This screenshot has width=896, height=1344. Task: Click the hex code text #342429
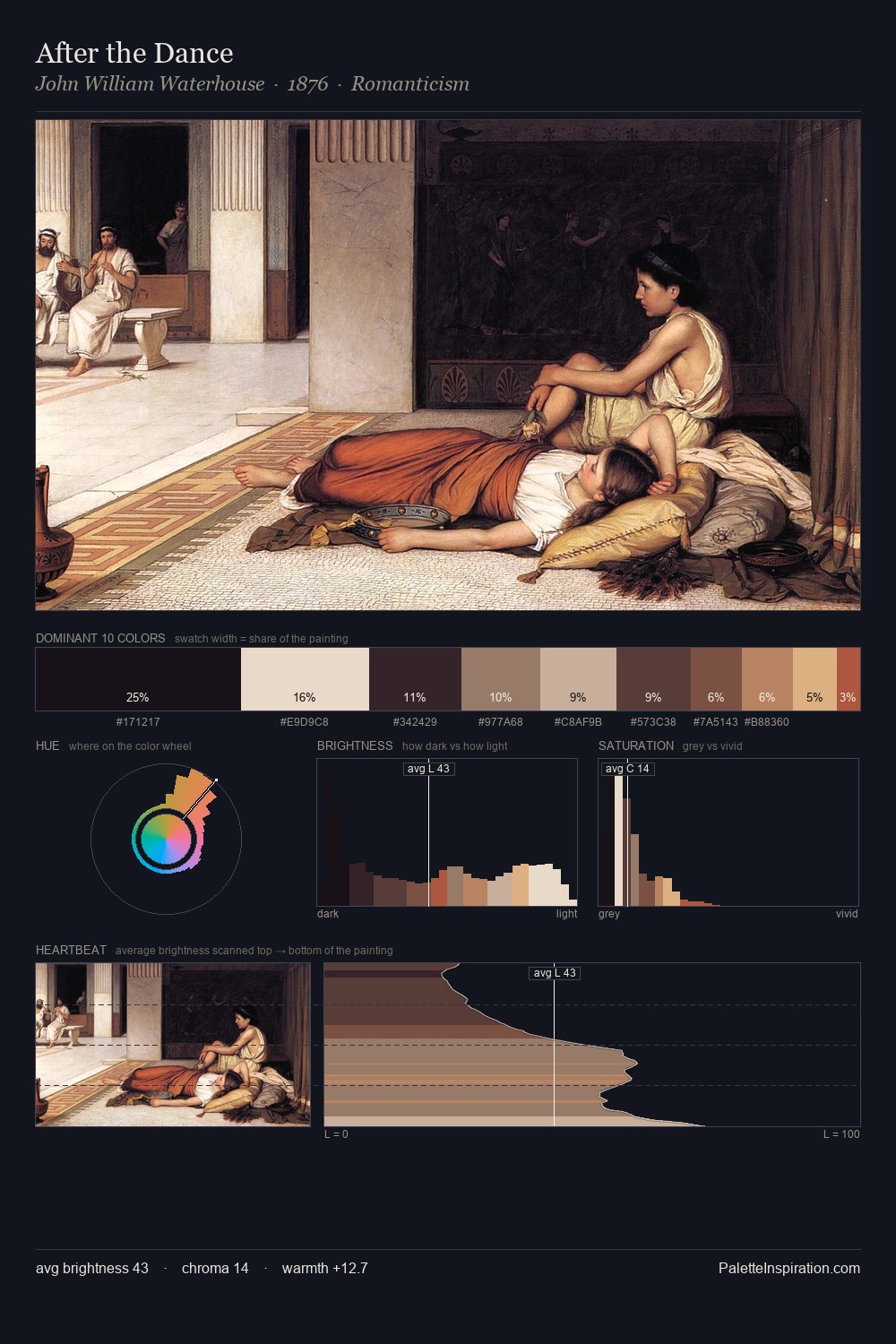(x=415, y=721)
